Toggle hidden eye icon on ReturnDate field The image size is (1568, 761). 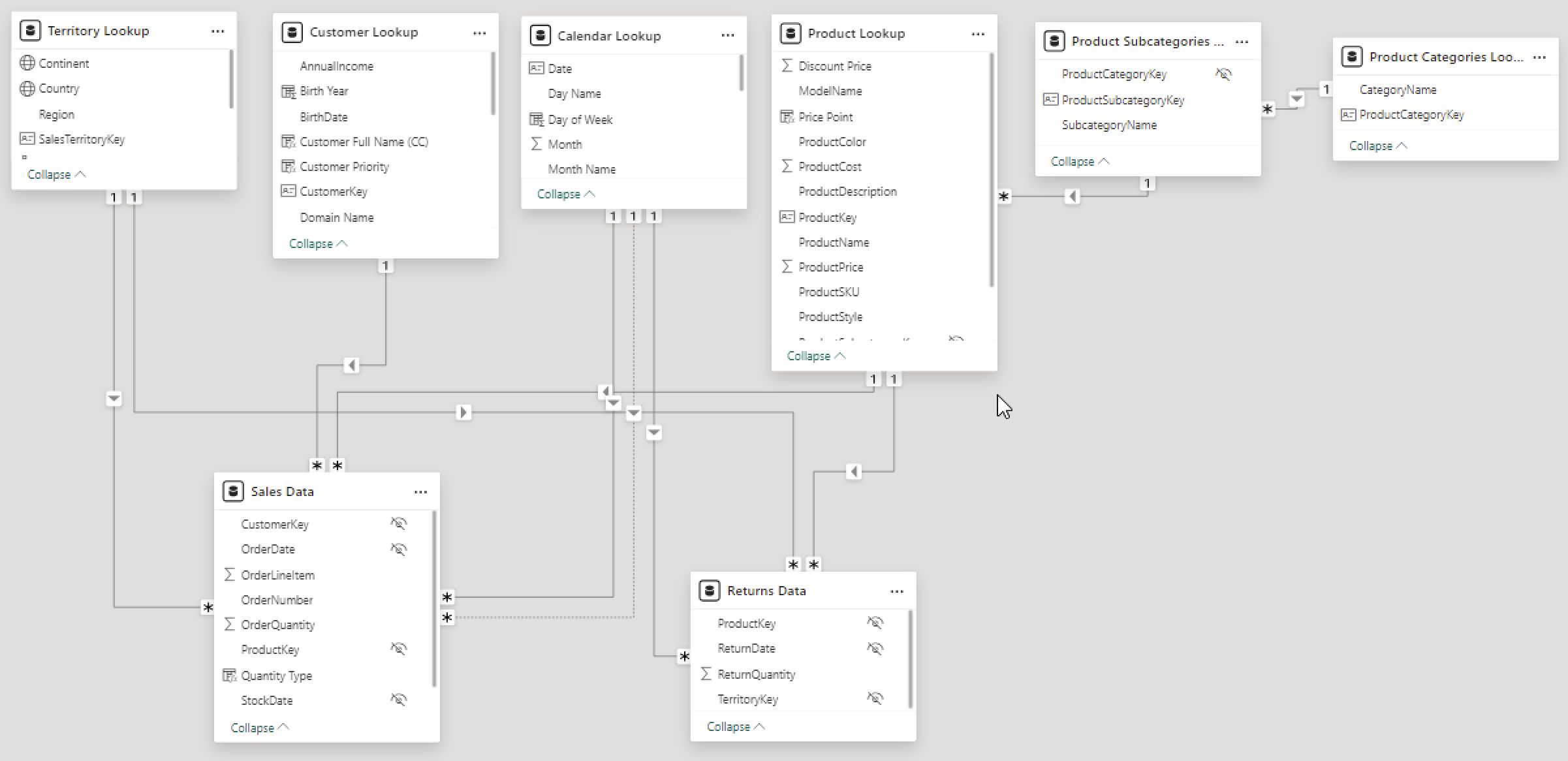[x=875, y=648]
